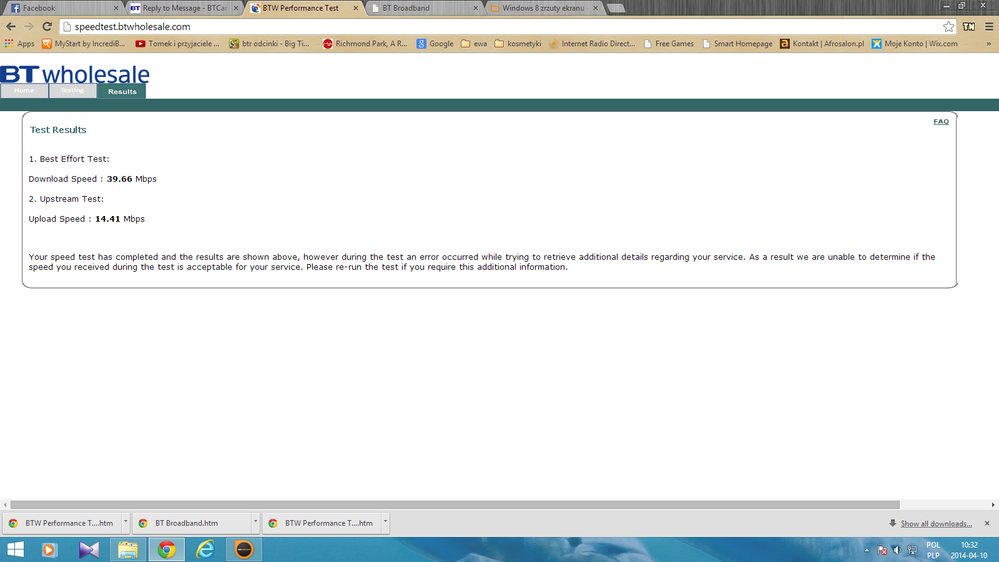The image size is (999, 562).
Task: Open the Windows Start button
Action: [x=15, y=549]
